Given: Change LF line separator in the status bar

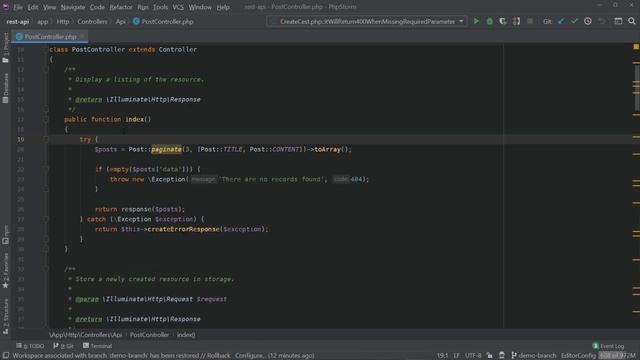Looking at the screenshot, I should pyautogui.click(x=456, y=356).
